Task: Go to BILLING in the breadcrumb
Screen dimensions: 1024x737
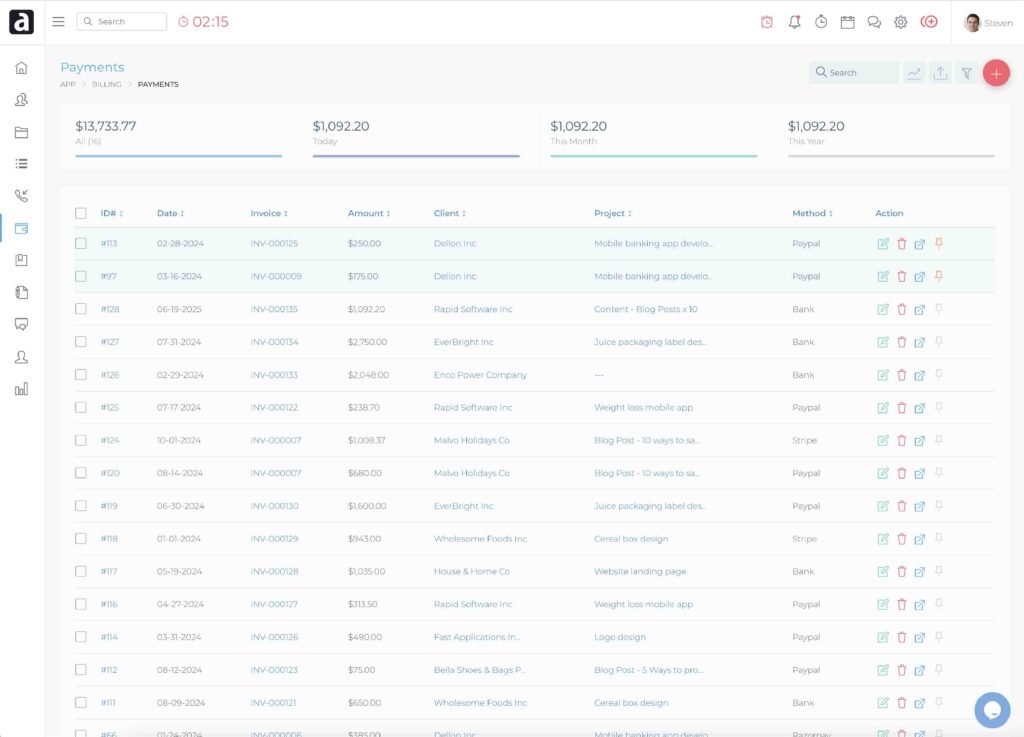Action: tap(106, 85)
